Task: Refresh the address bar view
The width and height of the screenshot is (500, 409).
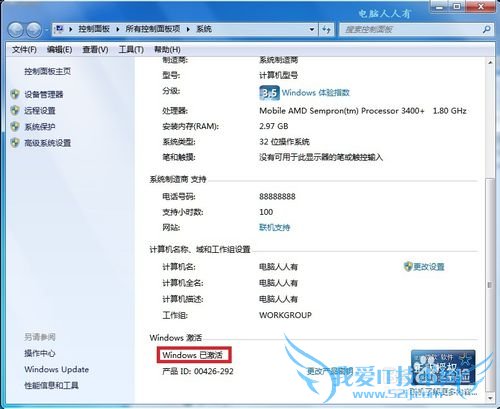Action: coord(327,30)
